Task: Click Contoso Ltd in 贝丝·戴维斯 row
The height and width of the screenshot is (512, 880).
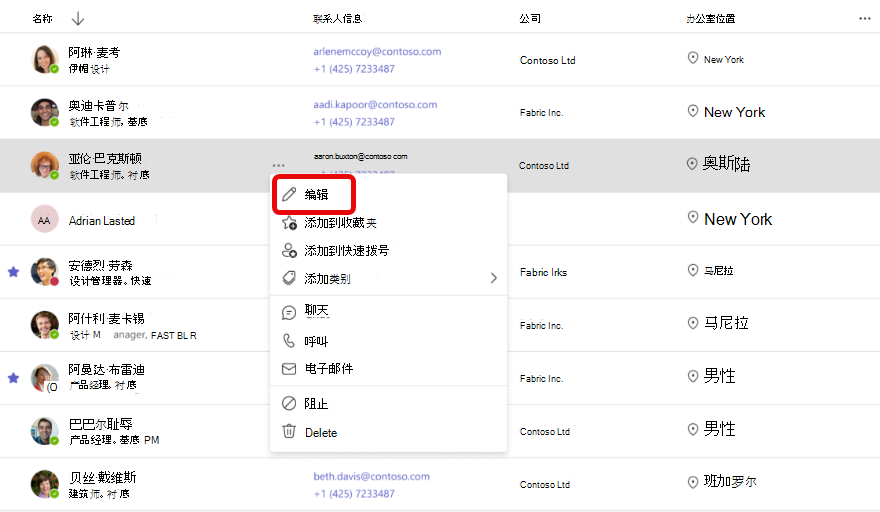Action: click(x=544, y=484)
